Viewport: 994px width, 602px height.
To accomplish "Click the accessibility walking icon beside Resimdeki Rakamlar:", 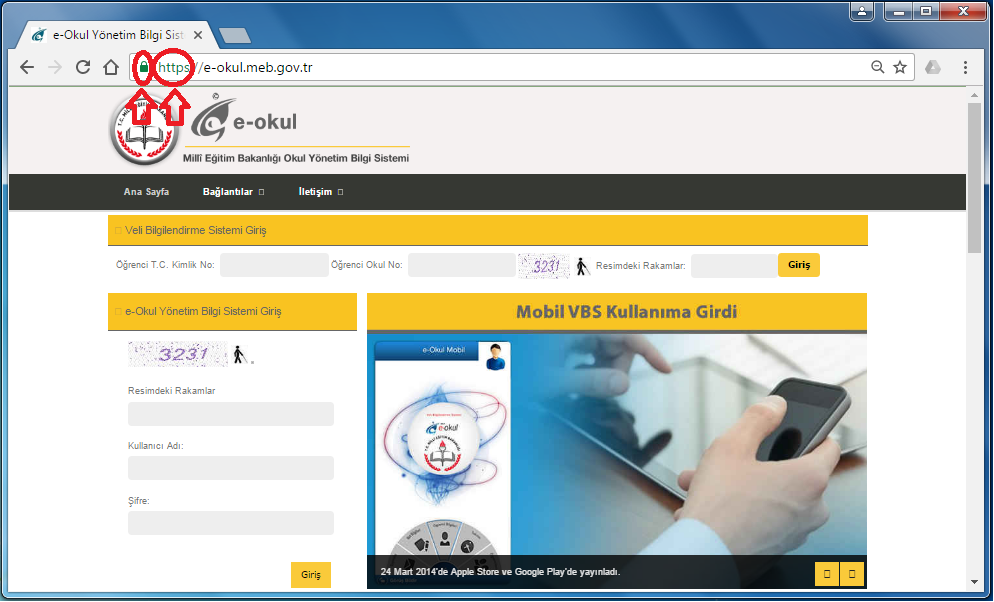I will [x=583, y=267].
